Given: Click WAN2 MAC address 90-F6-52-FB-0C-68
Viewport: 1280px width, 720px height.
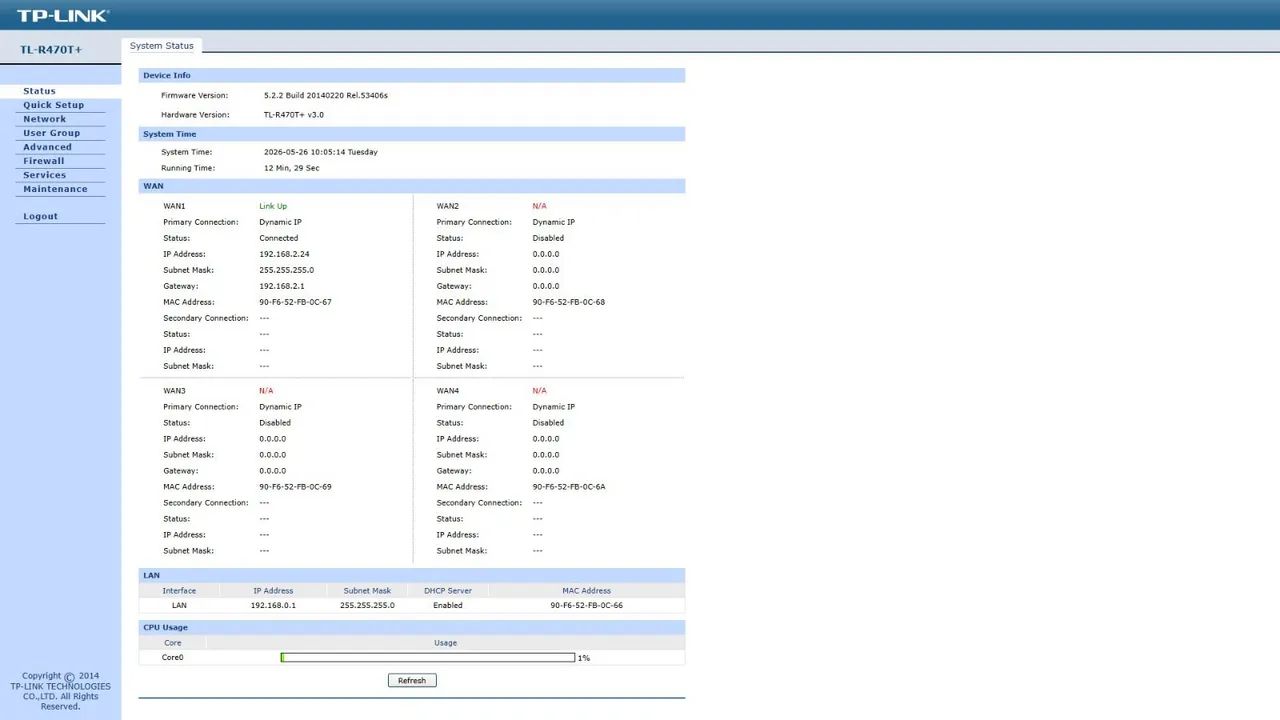Looking at the screenshot, I should click(569, 302).
